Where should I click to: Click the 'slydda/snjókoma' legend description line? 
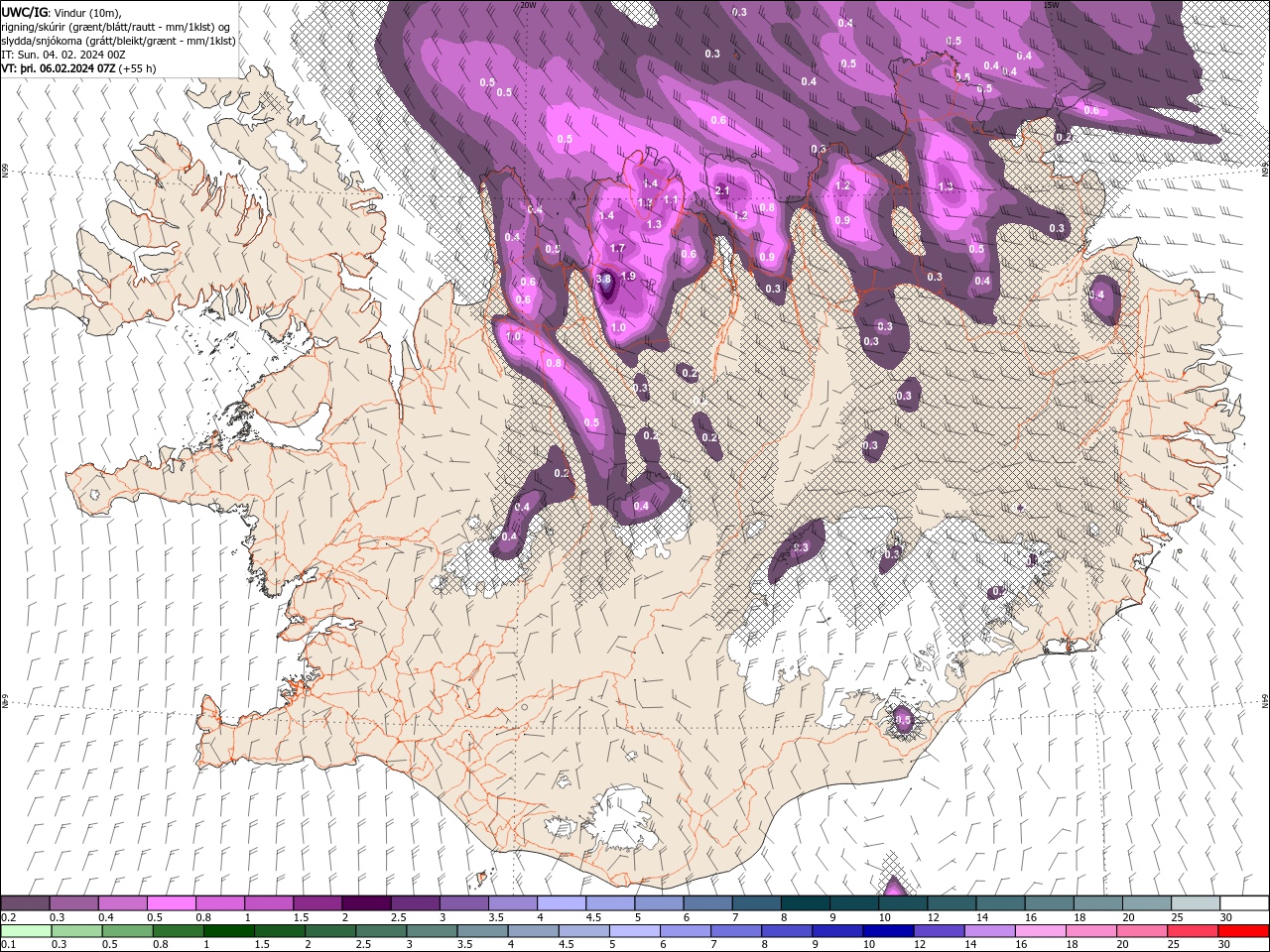click(x=118, y=41)
